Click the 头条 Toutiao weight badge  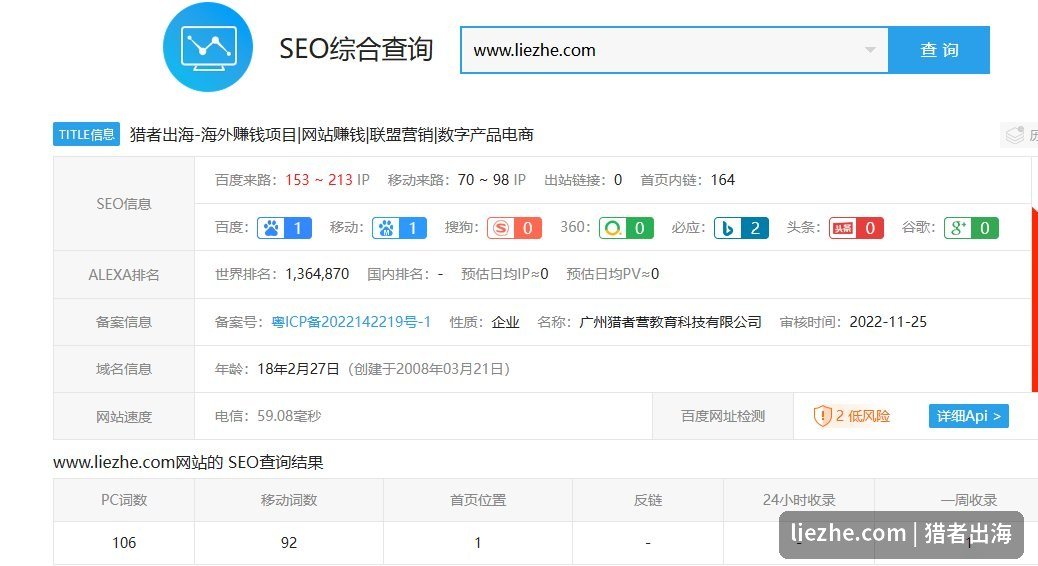856,228
